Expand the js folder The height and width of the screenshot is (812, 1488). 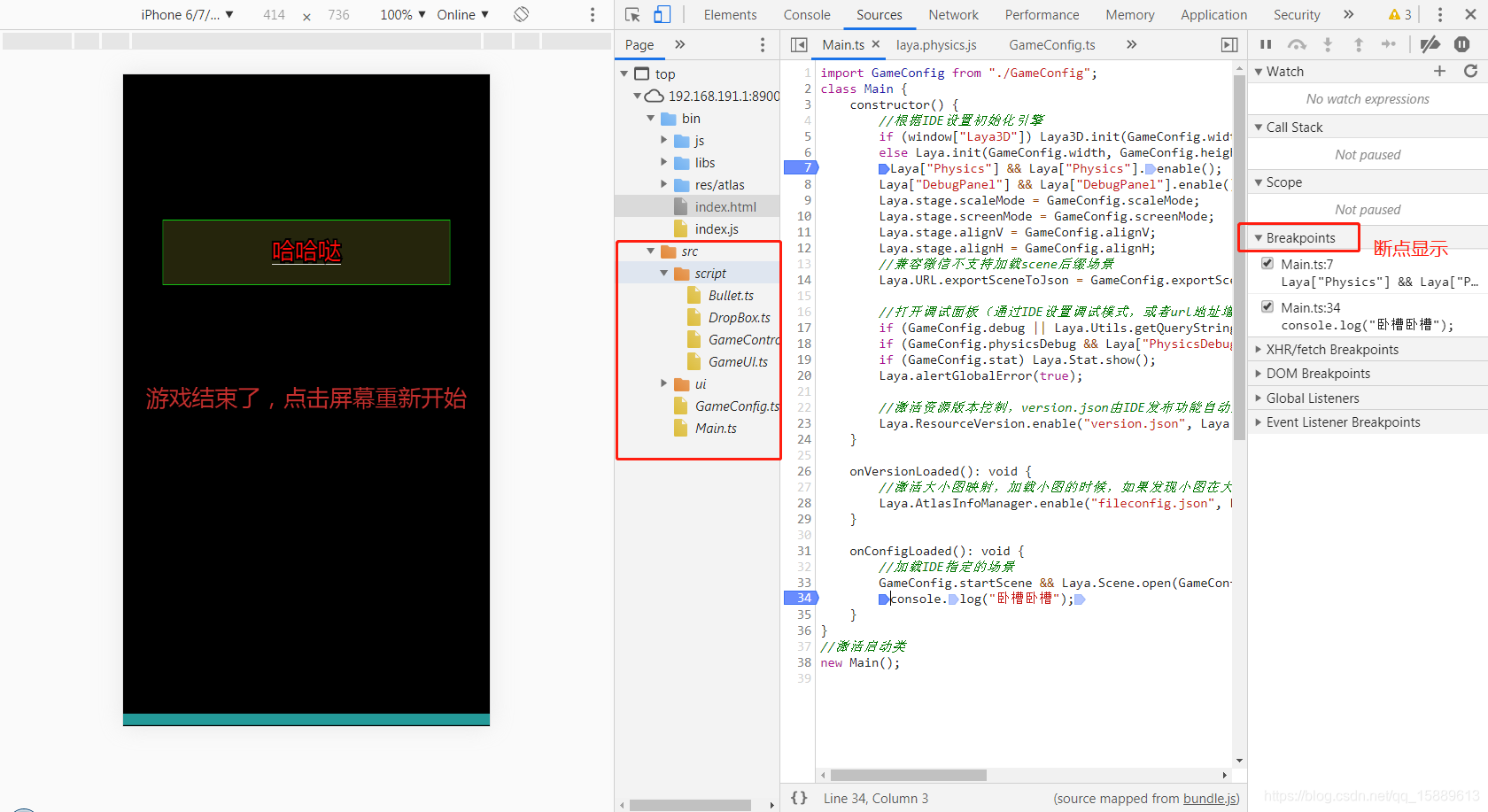pyautogui.click(x=664, y=140)
